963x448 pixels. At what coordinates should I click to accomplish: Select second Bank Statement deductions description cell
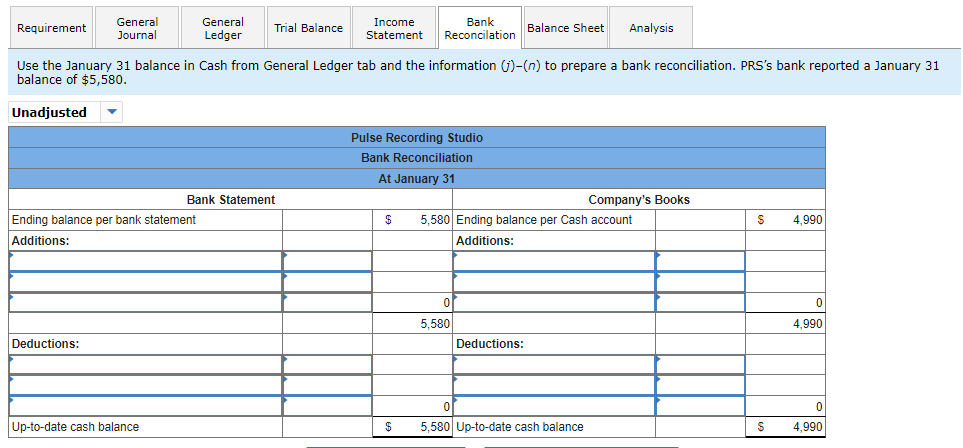click(x=146, y=385)
